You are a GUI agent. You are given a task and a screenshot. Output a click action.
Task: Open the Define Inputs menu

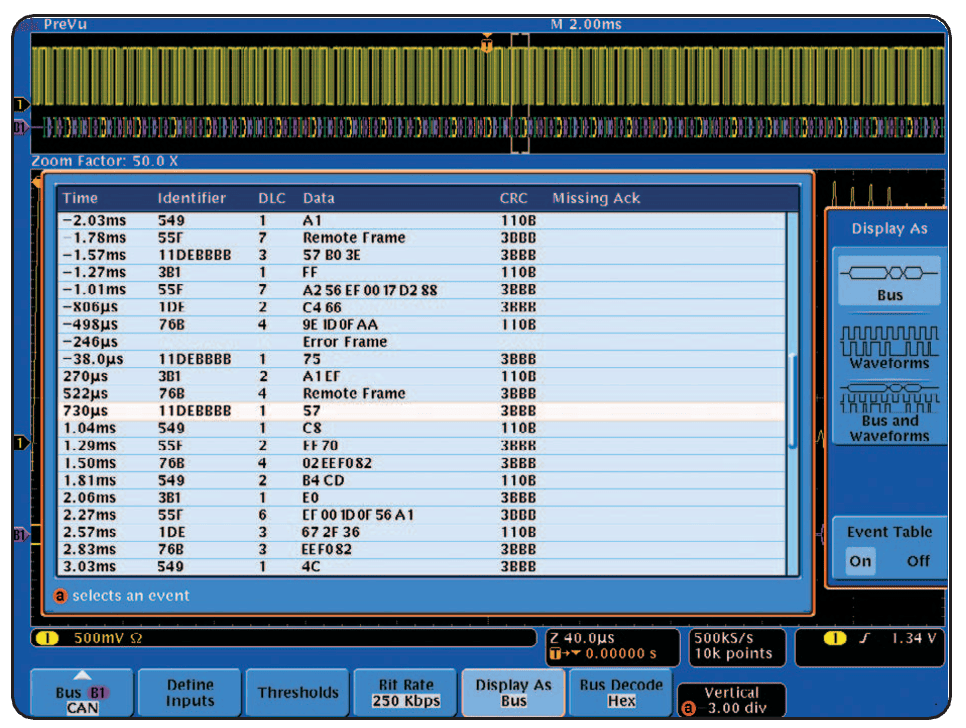[190, 692]
